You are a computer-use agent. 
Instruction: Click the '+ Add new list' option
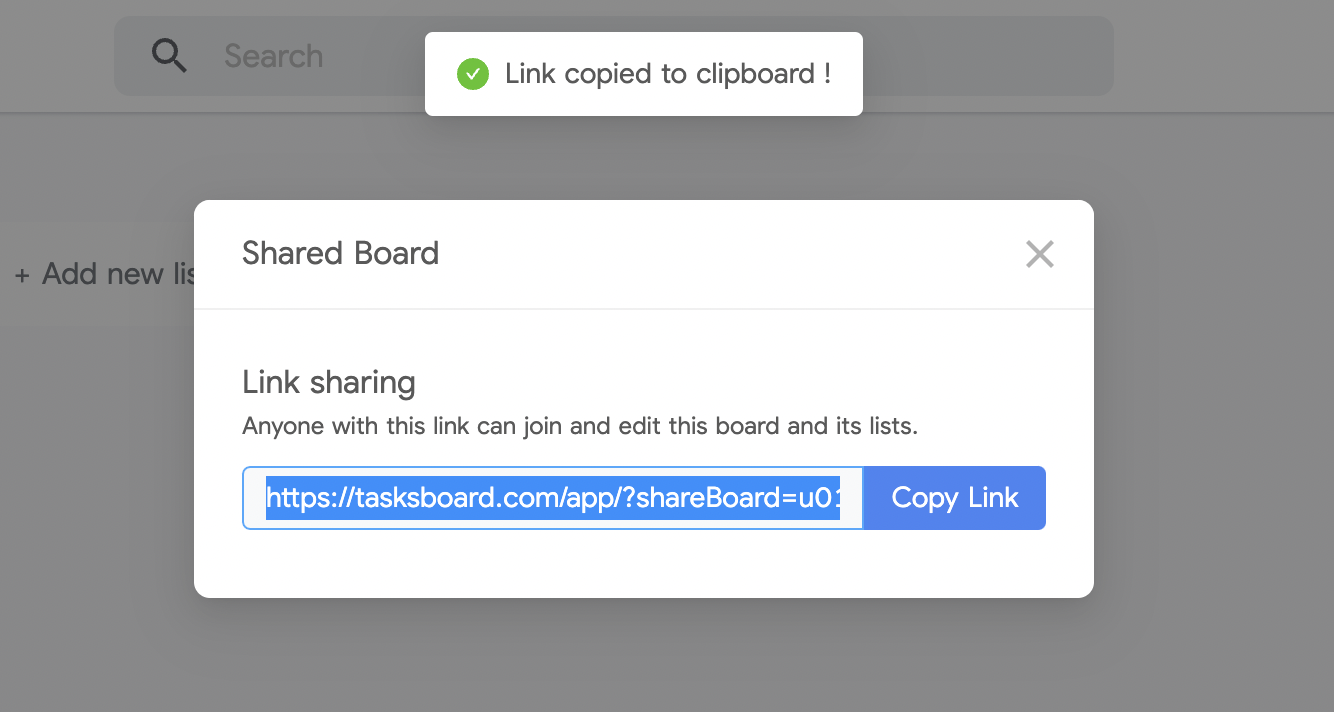(x=100, y=274)
